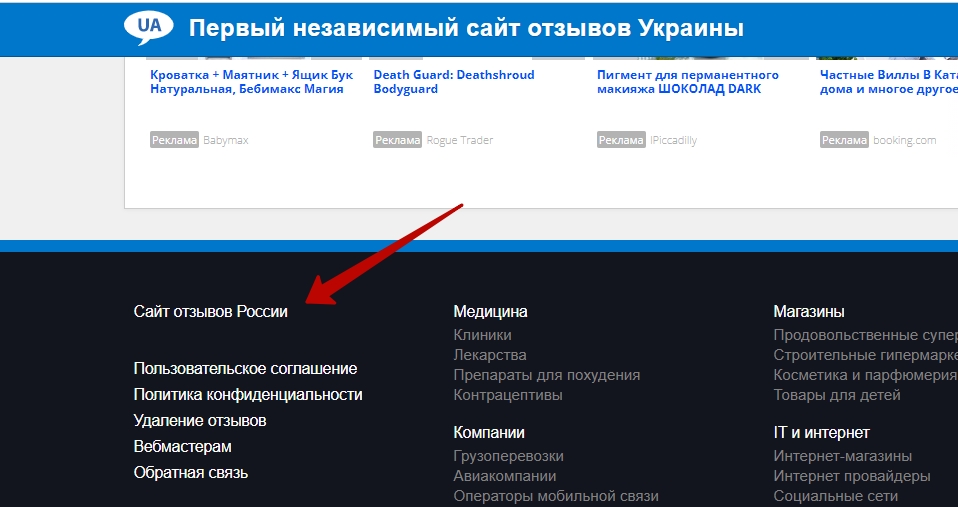The height and width of the screenshot is (507, 958).
Task: Open Пользовательское соглашение page
Action: coord(245,369)
